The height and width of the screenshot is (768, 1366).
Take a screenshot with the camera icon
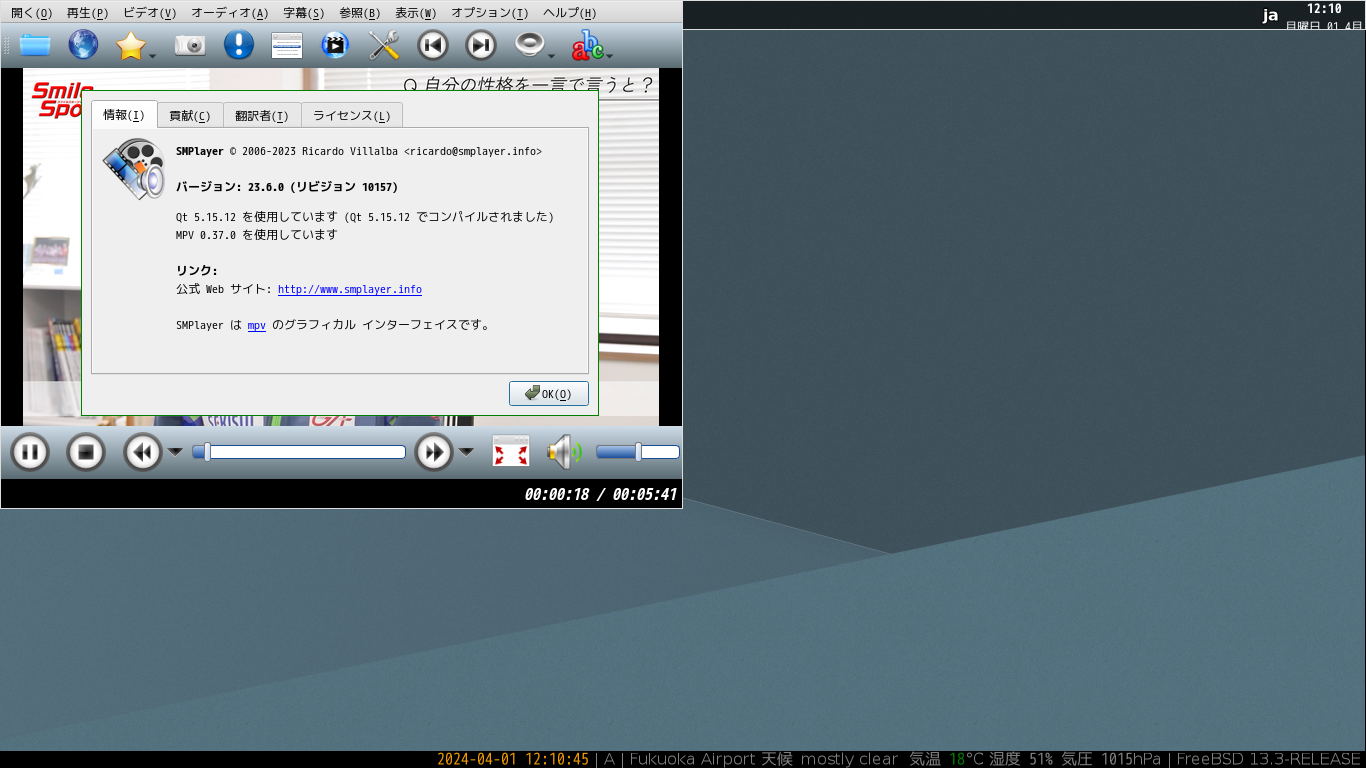pyautogui.click(x=190, y=45)
